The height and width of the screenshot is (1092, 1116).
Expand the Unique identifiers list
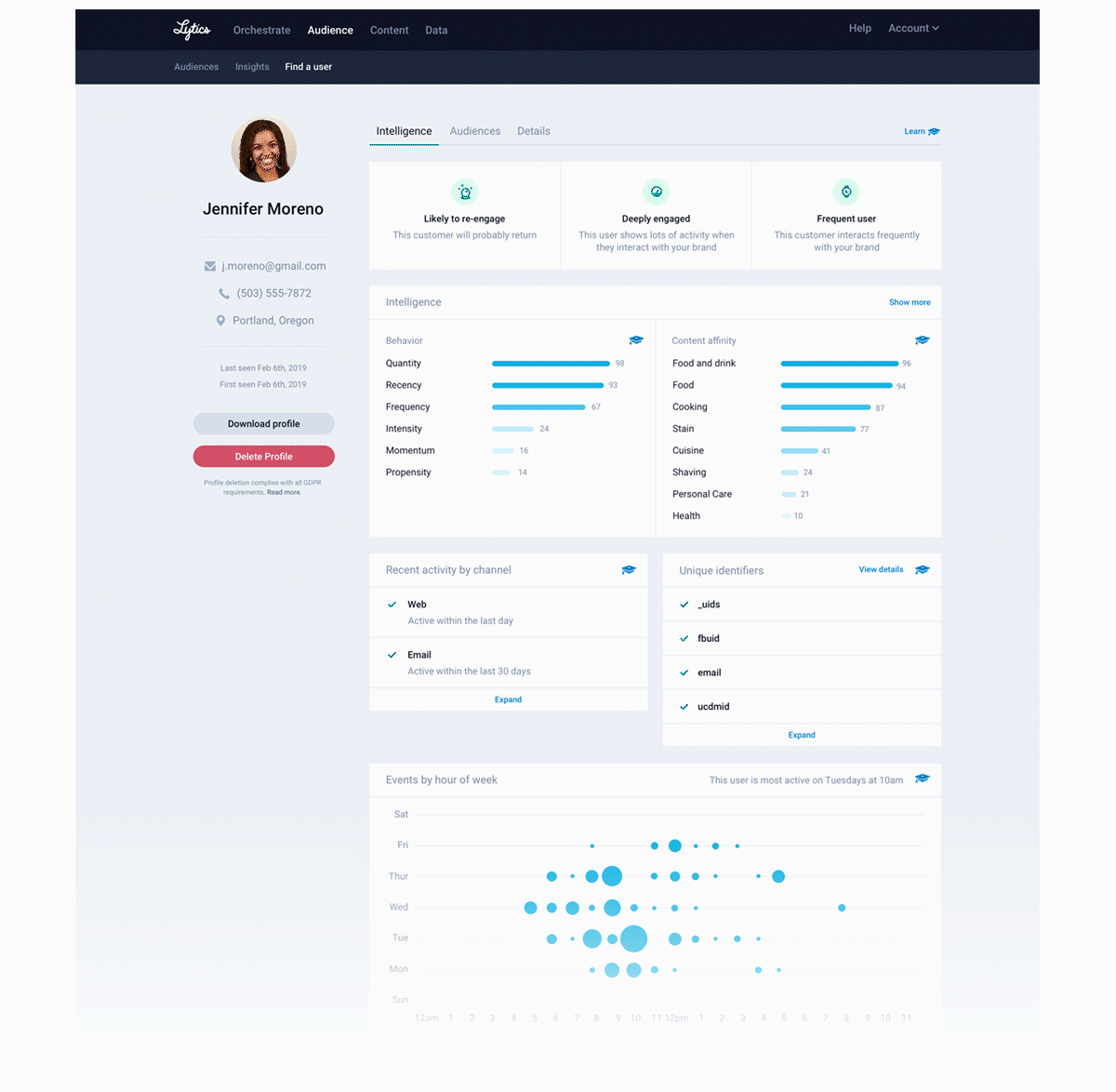coord(801,735)
